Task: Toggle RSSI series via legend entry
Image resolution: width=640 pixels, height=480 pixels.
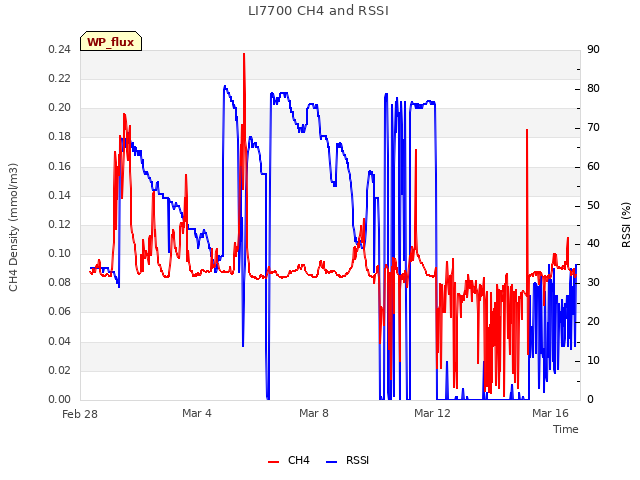Action: (x=347, y=460)
